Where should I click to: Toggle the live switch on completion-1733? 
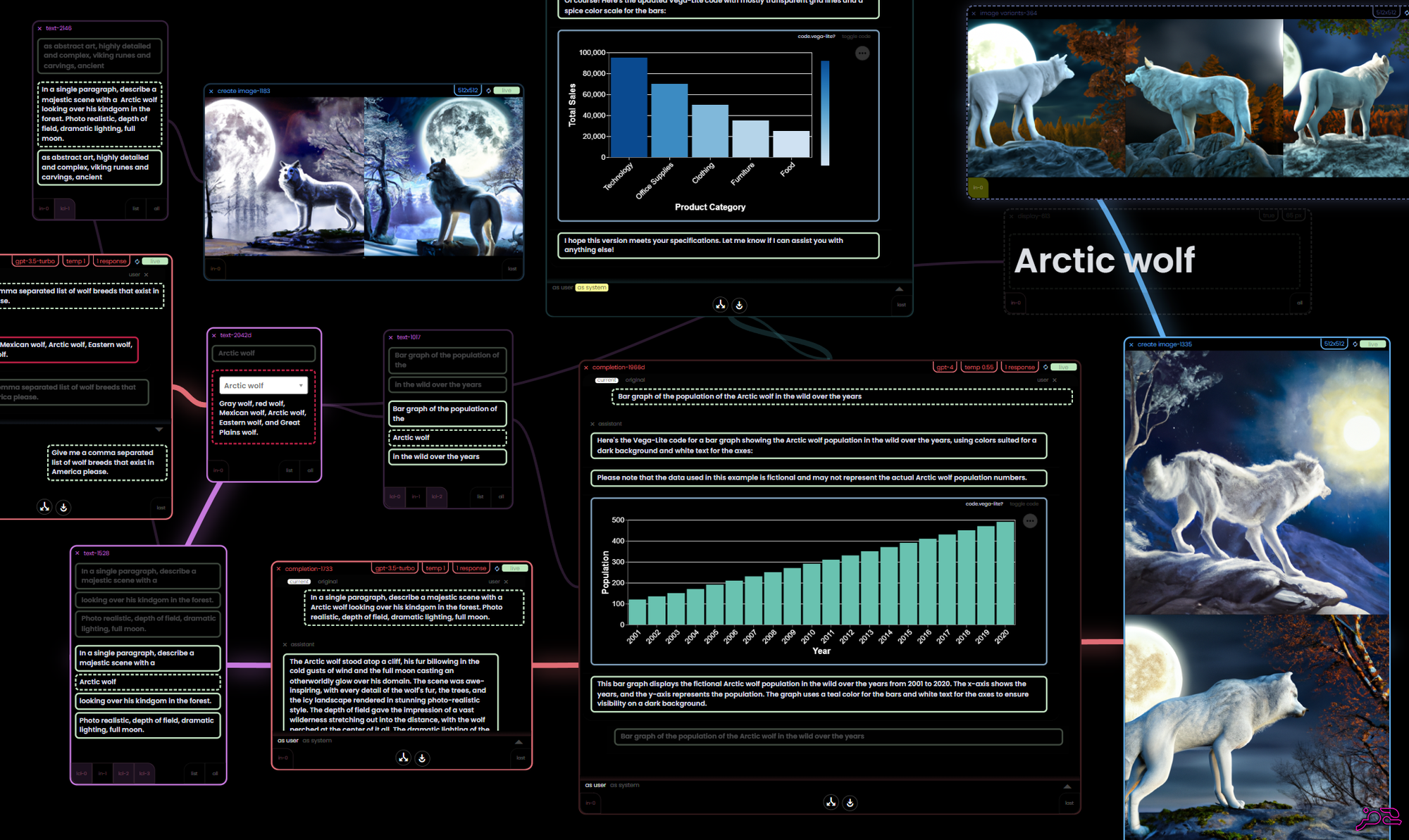(516, 568)
